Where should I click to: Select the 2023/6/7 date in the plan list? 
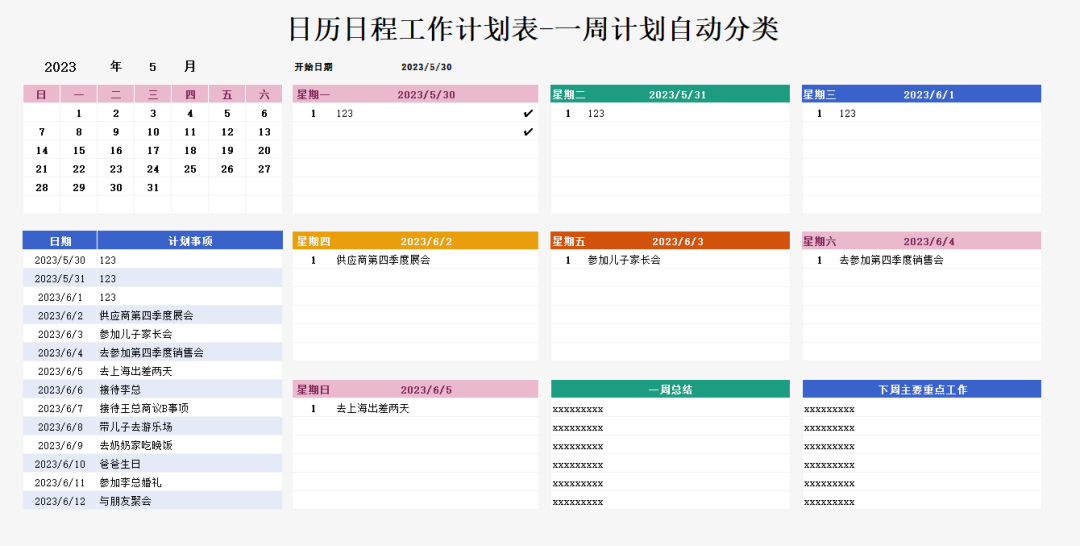pyautogui.click(x=60, y=408)
